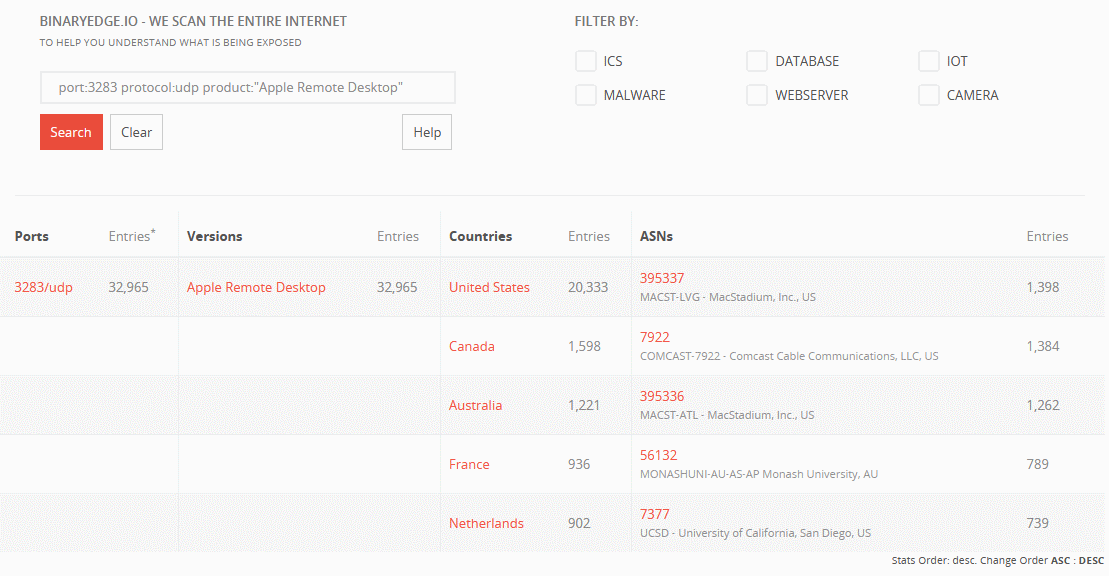Enable the CAMERA filter checkbox
Screen dimensions: 1109x576
pos(929,96)
